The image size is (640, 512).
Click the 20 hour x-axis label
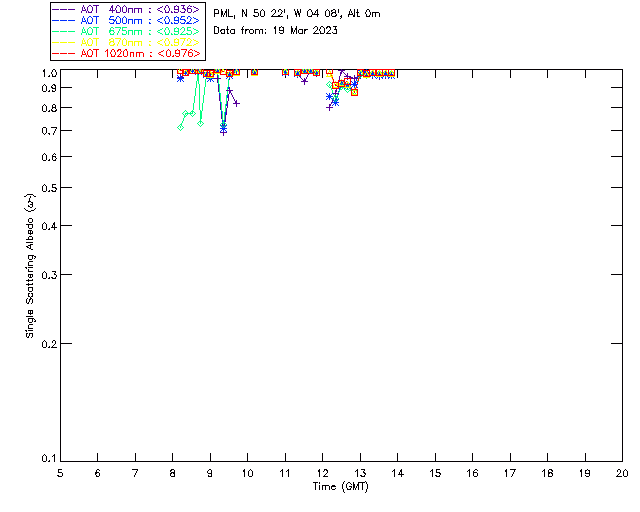pos(622,474)
